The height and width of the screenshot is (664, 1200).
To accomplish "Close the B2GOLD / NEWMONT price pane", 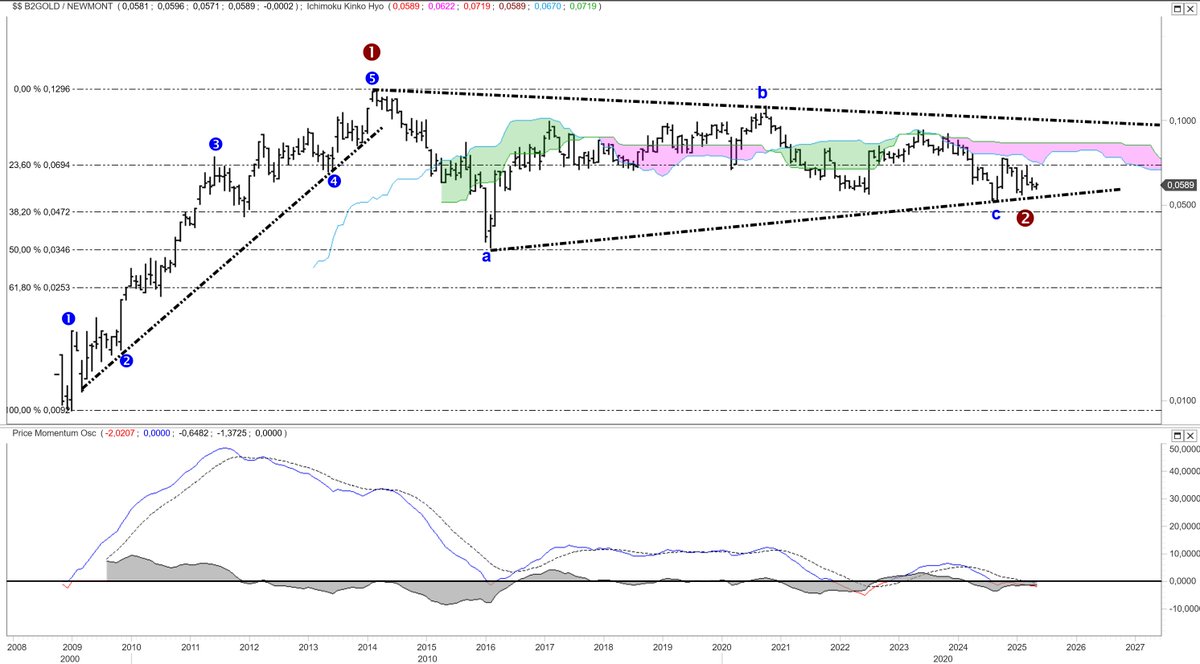I will pyautogui.click(x=1190, y=7).
